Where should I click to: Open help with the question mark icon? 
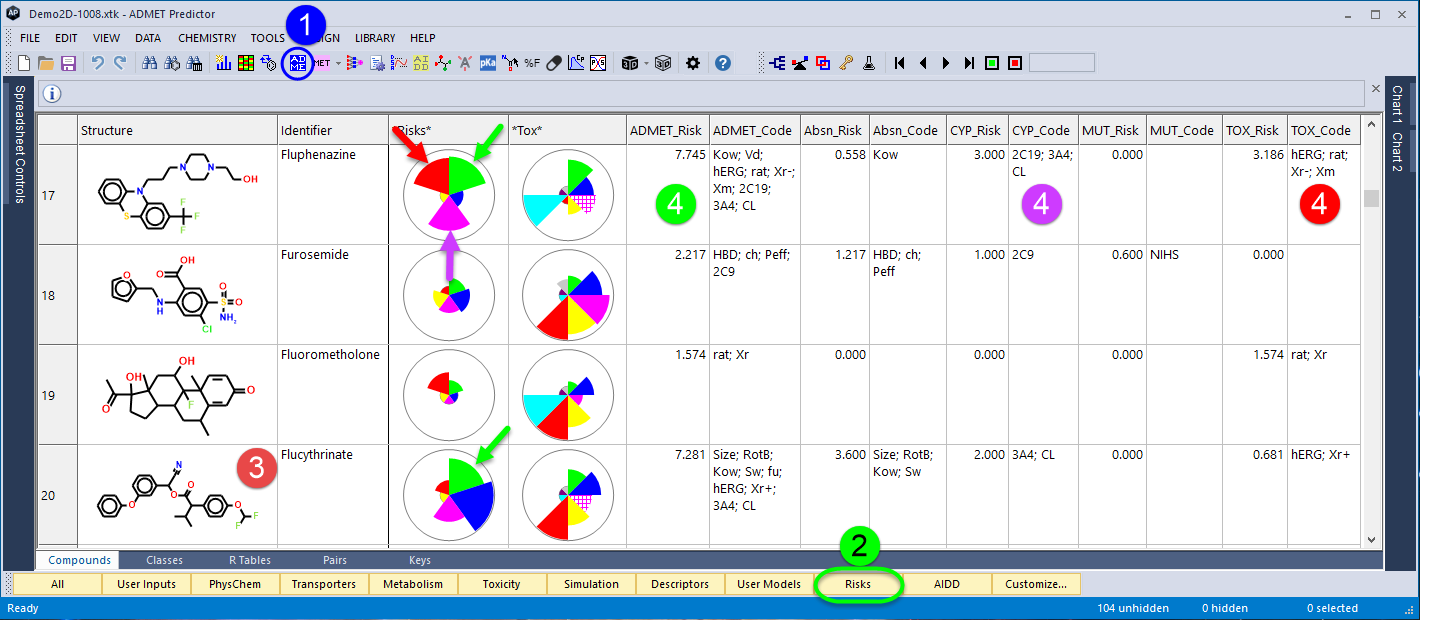tap(723, 63)
